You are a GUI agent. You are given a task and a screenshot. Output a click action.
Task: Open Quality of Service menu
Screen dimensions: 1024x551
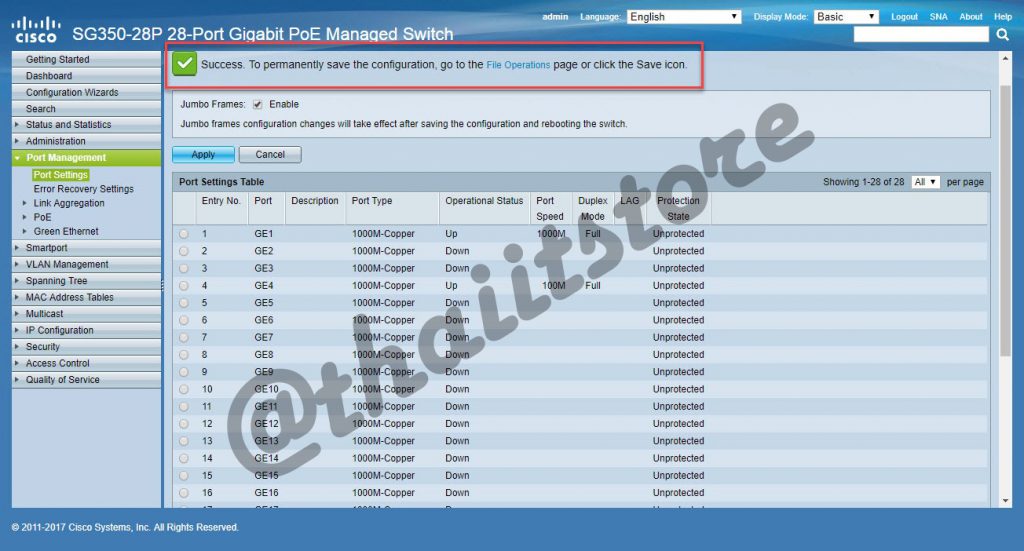[86, 379]
